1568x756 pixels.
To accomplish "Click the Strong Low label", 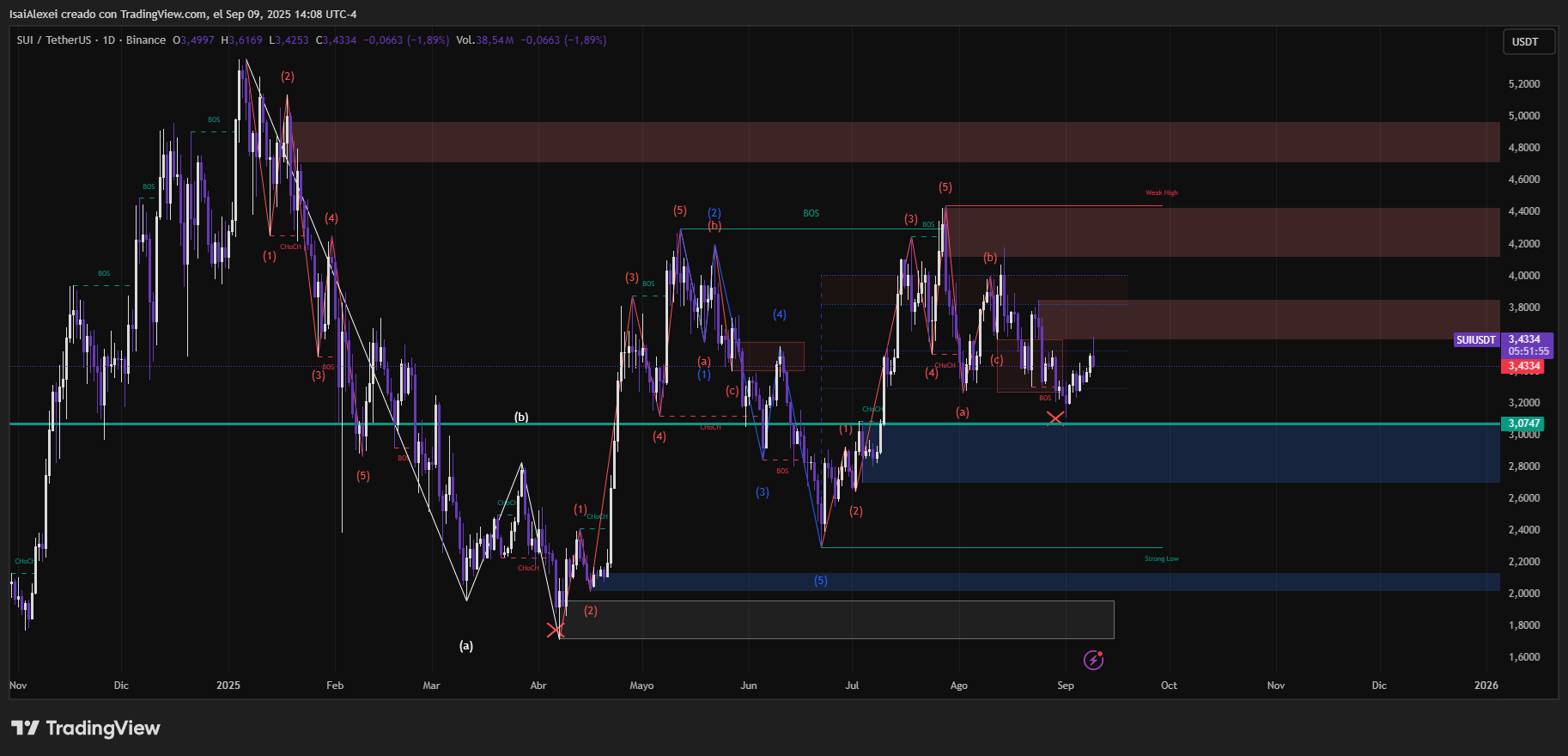I will click(x=1161, y=559).
